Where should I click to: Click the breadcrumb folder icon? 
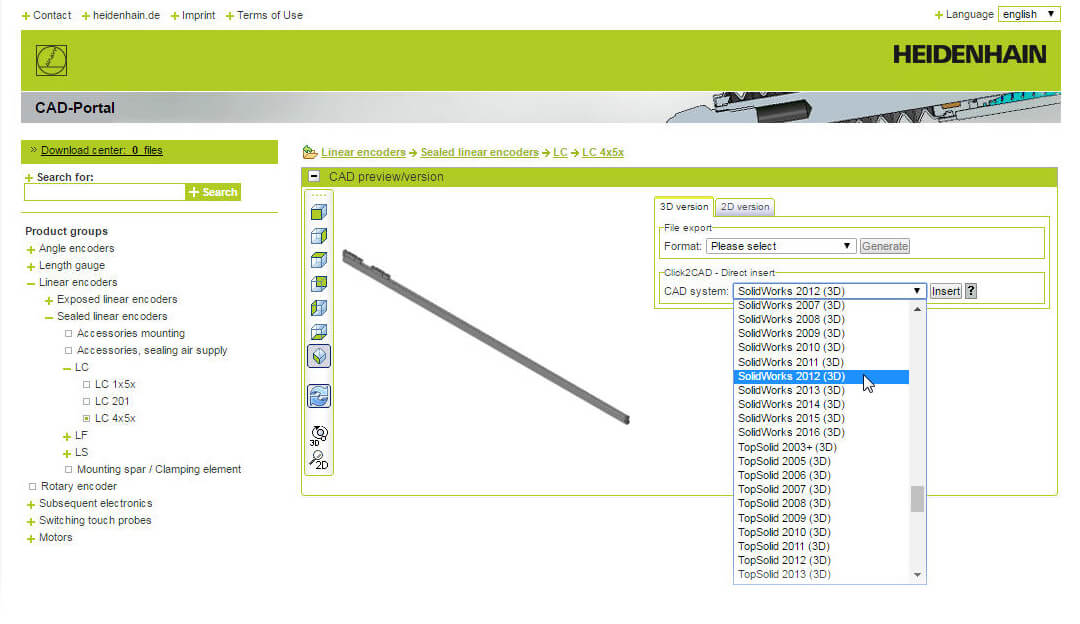pyautogui.click(x=310, y=152)
